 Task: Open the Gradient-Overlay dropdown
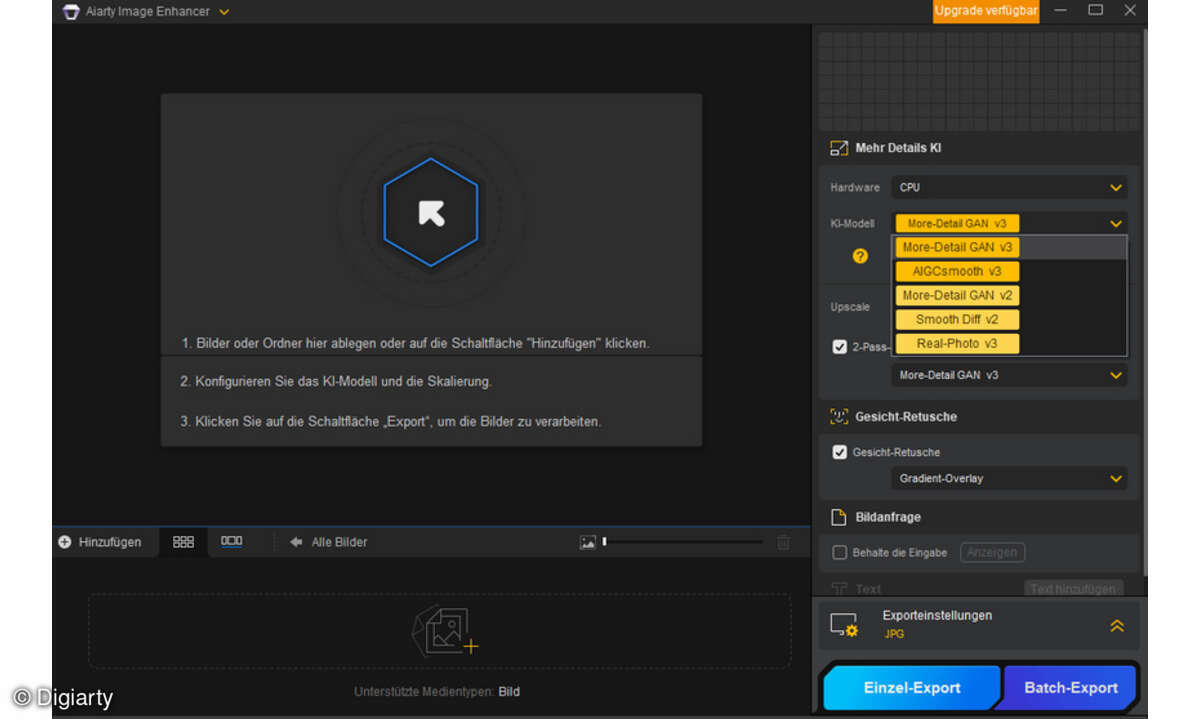pyautogui.click(x=1010, y=478)
